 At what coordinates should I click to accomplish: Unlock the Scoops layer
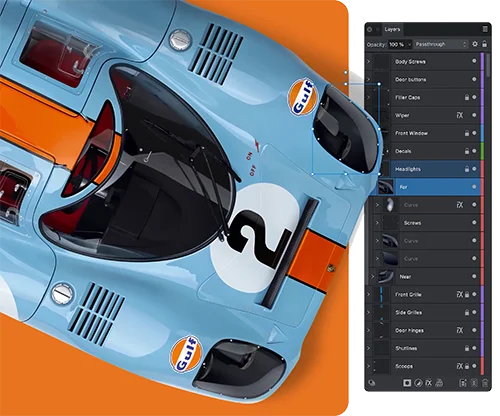(467, 366)
